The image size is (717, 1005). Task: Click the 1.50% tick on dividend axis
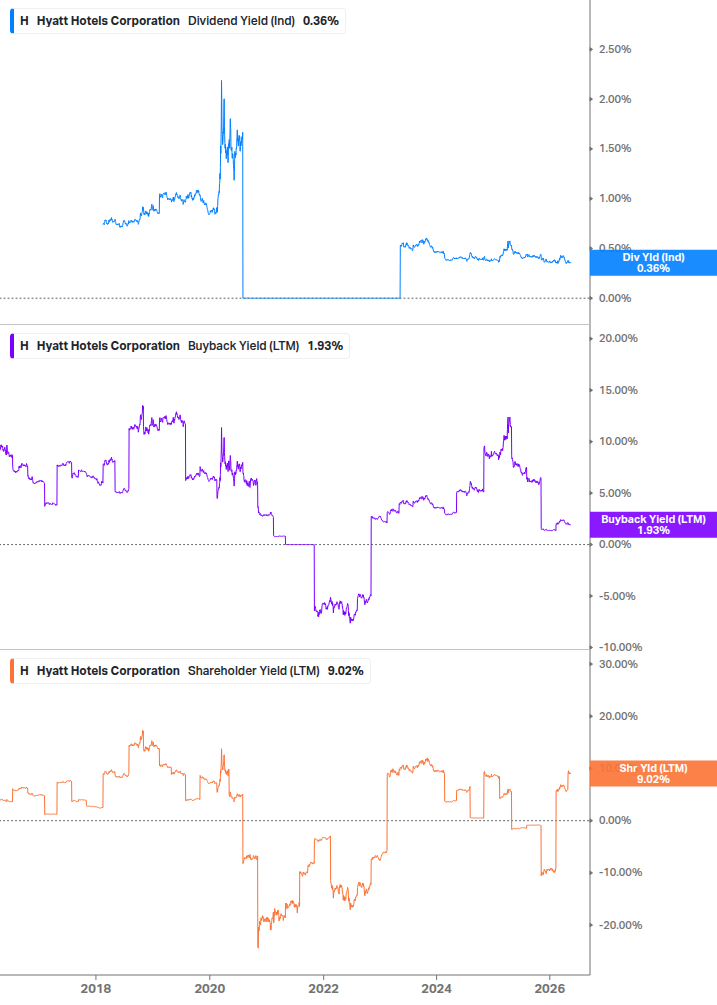(x=614, y=148)
